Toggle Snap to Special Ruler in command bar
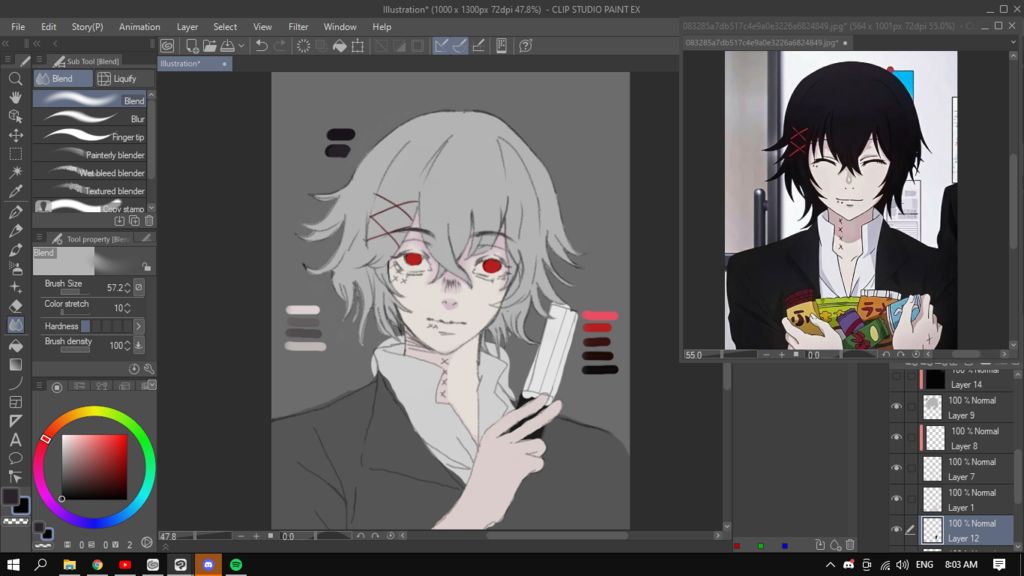 click(460, 46)
